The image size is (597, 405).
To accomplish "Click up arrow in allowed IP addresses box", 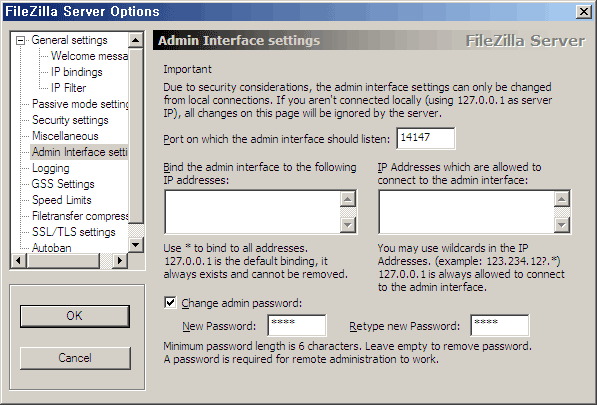I will 562,199.
